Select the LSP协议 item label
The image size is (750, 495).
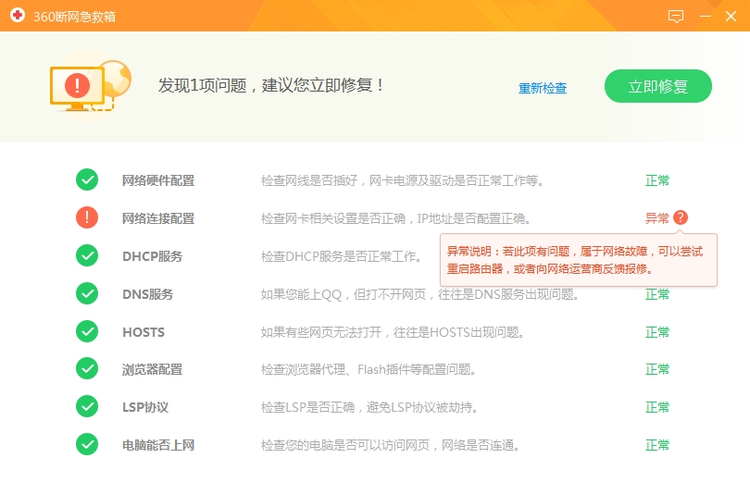point(145,407)
